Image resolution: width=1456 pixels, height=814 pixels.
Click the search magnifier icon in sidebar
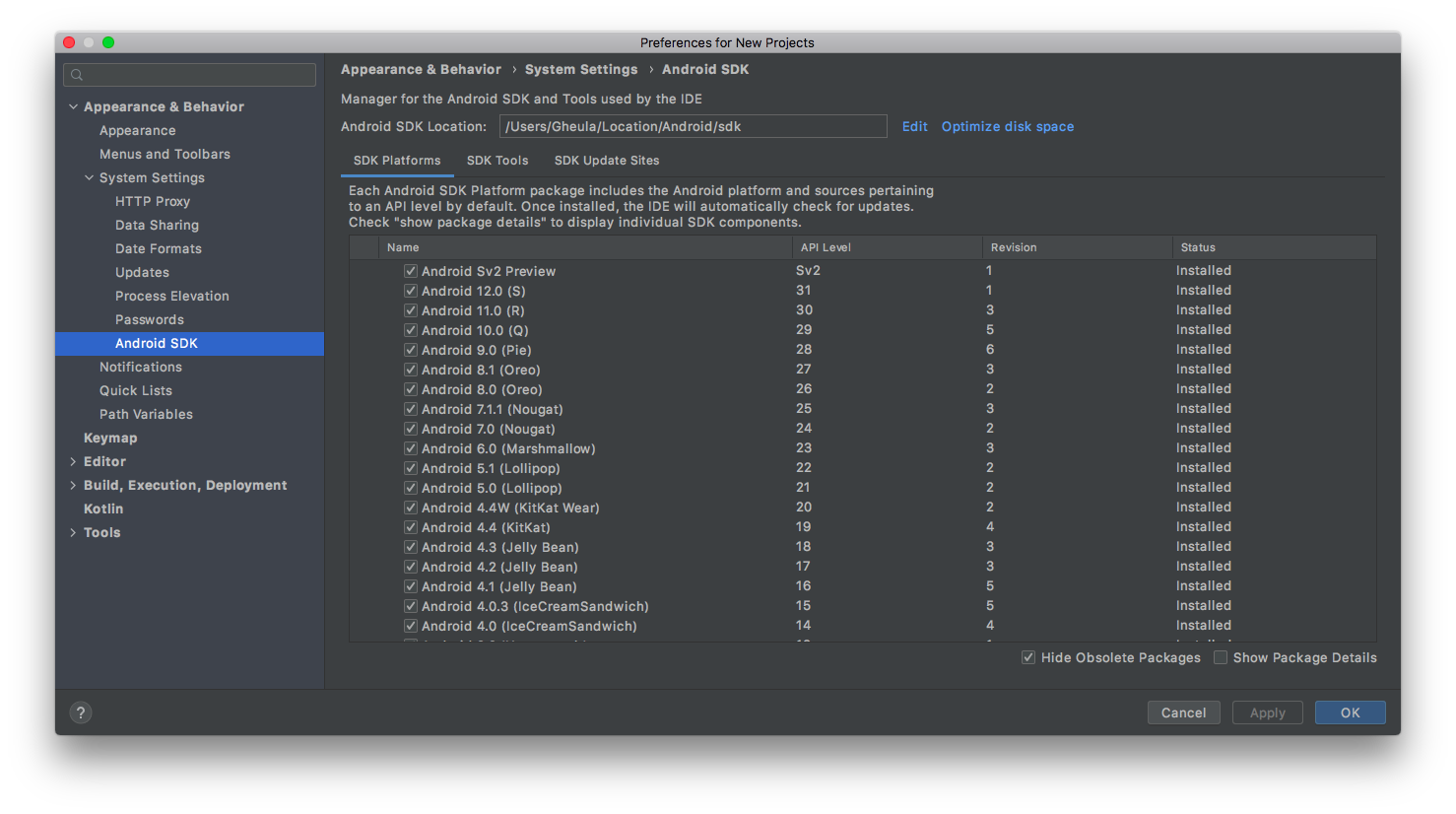point(77,75)
